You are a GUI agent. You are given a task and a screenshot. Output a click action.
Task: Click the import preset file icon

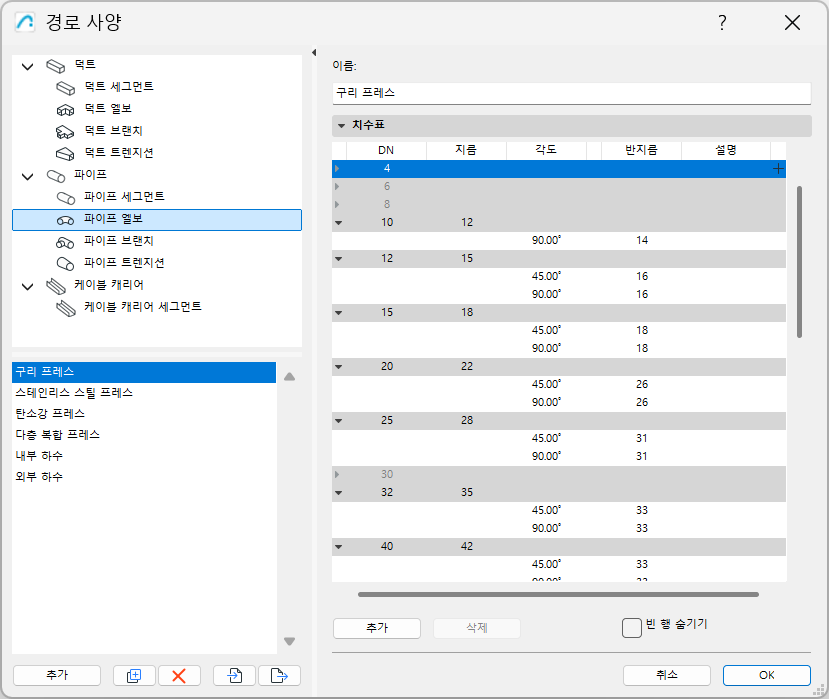tap(234, 675)
